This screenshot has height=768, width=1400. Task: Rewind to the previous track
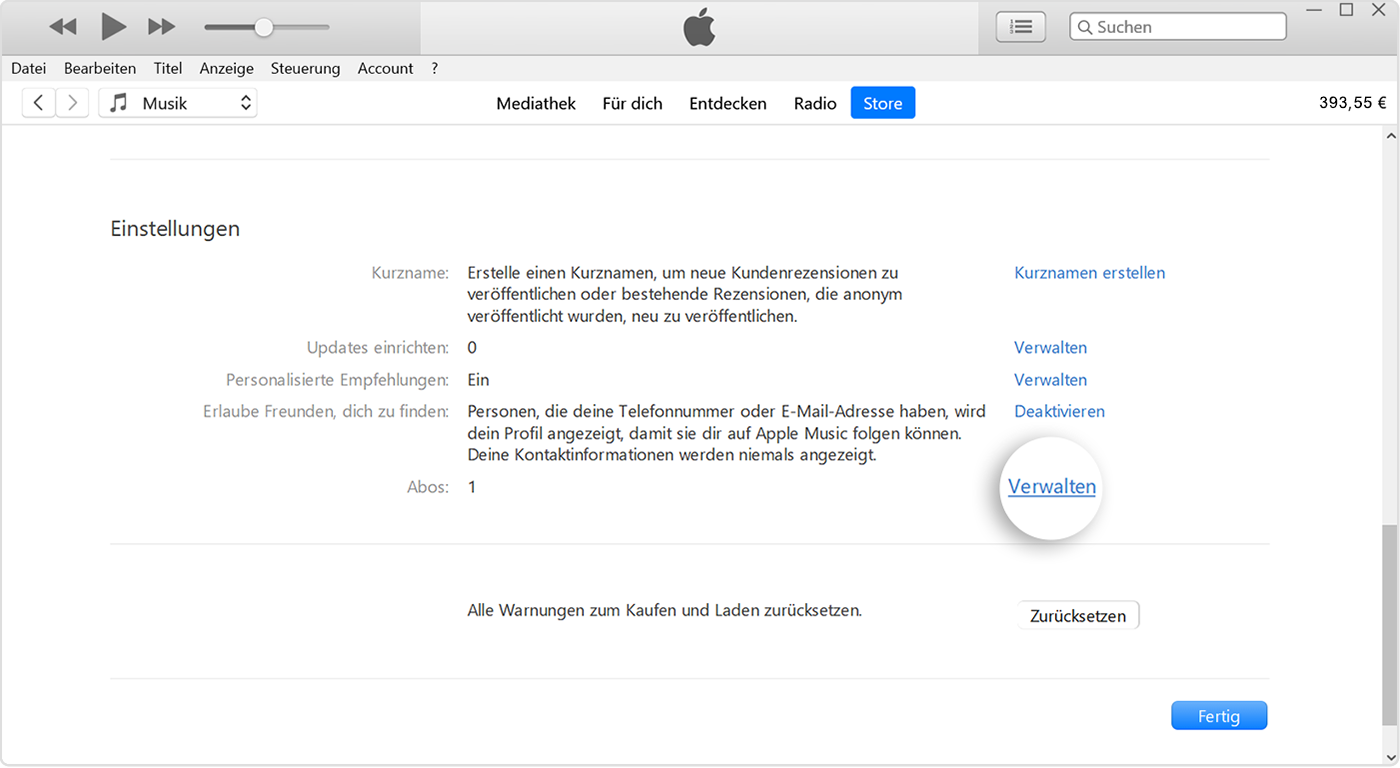[x=63, y=26]
